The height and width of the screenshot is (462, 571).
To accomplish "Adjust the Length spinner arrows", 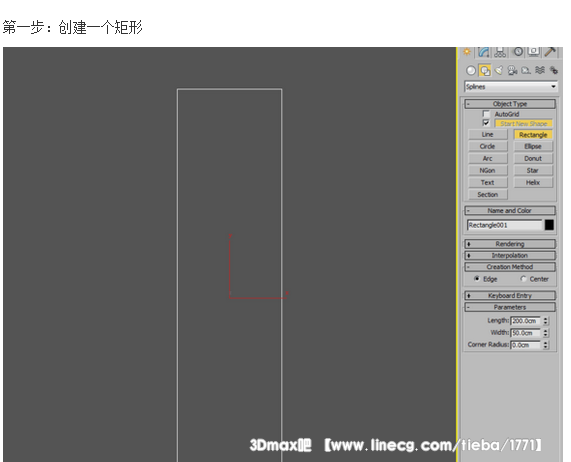I will pyautogui.click(x=546, y=321).
